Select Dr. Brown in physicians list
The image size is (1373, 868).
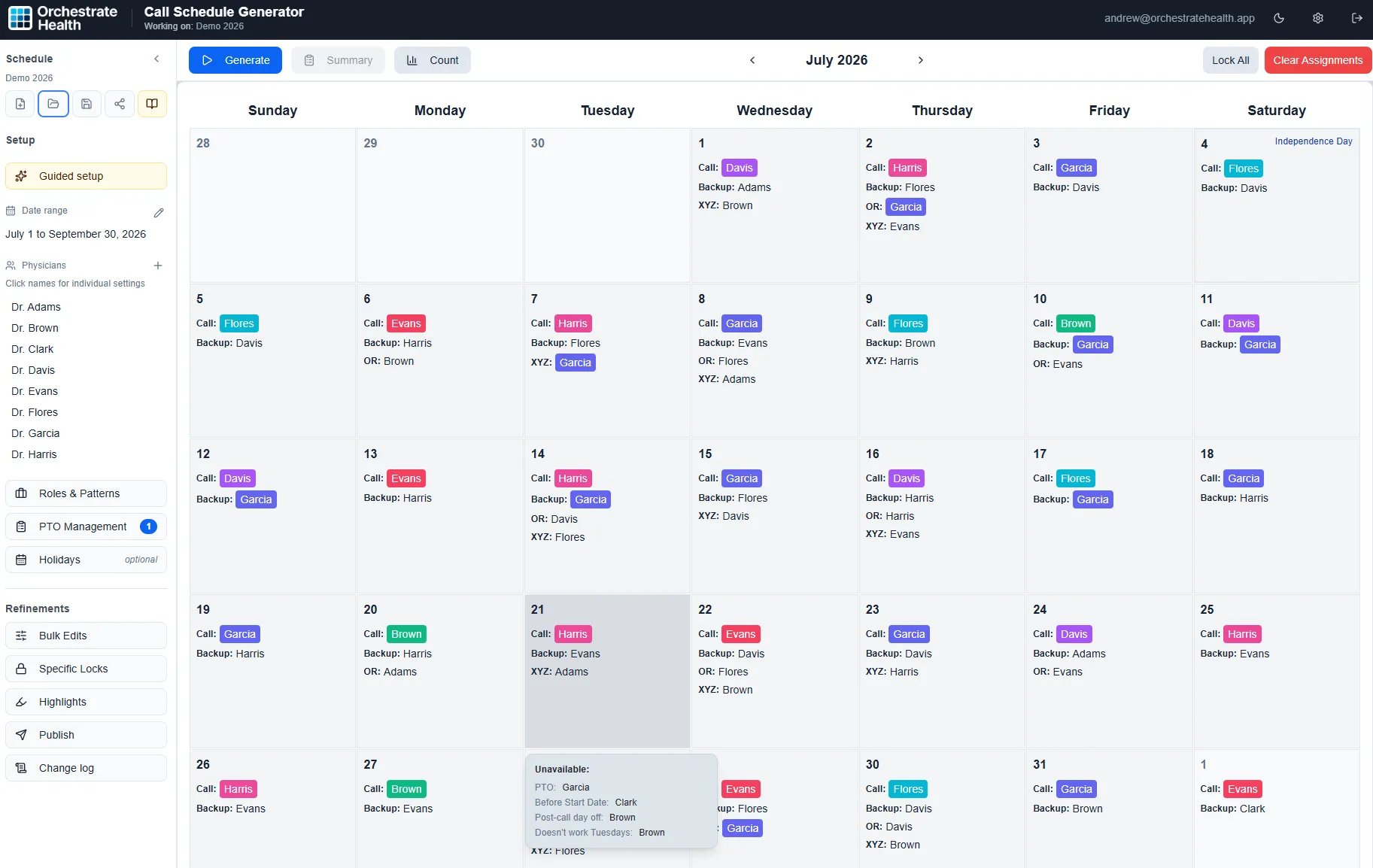pos(35,328)
